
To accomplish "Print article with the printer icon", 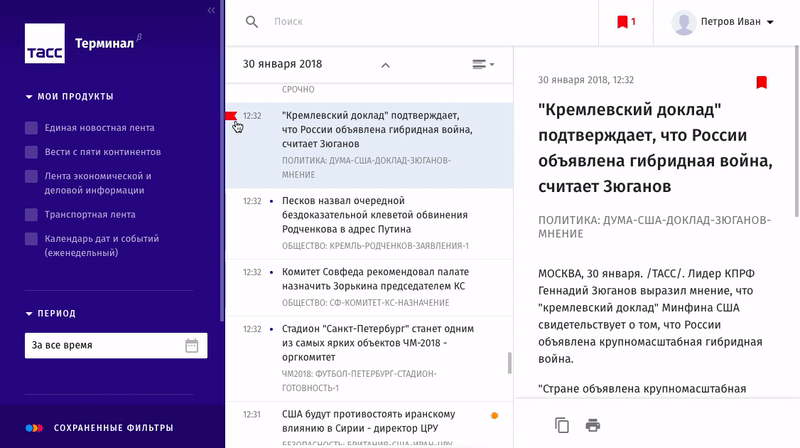I will point(592,425).
